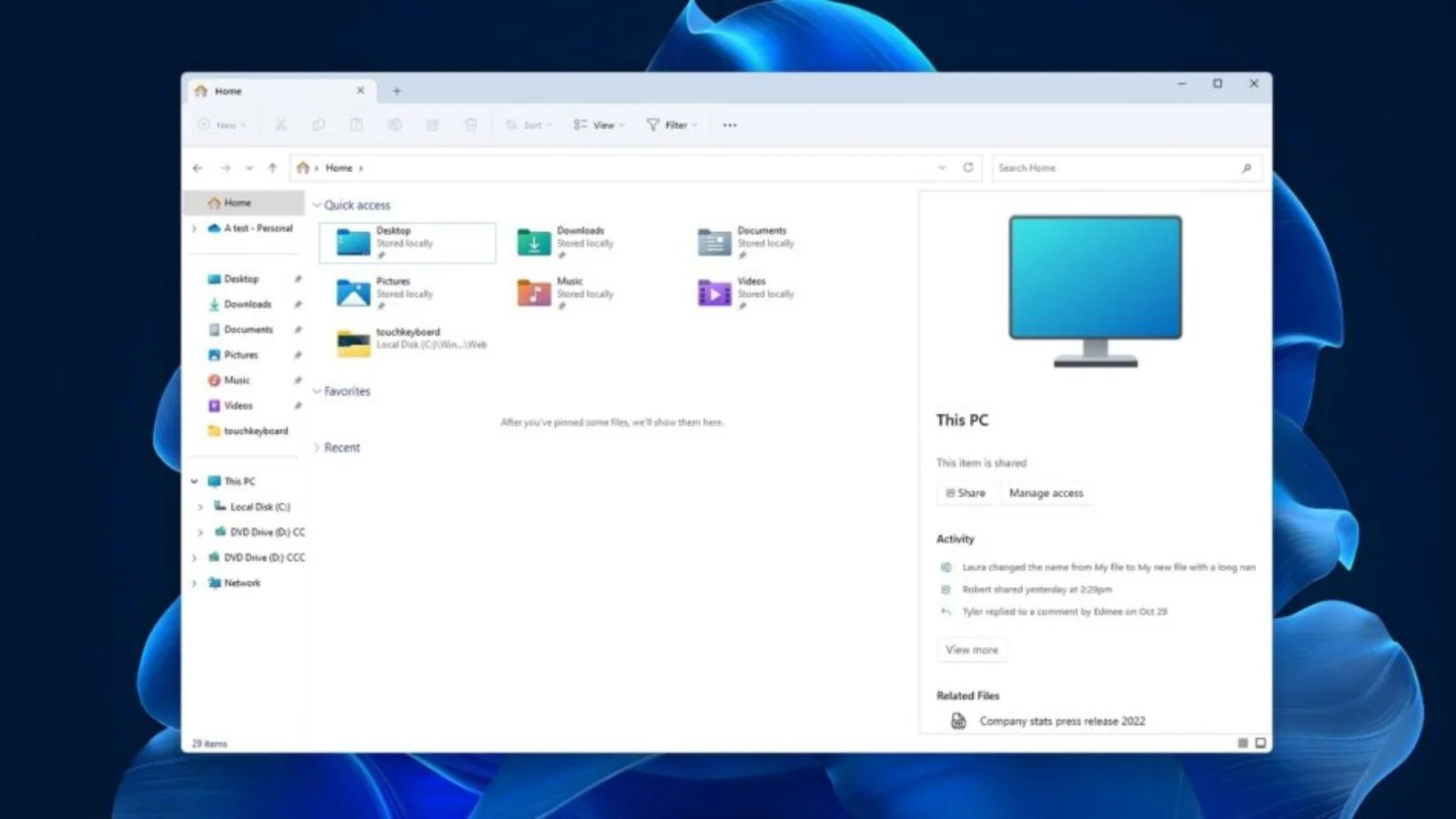Collapse This PC in navigation pane
Viewport: 1456px width, 819px height.
coord(194,481)
